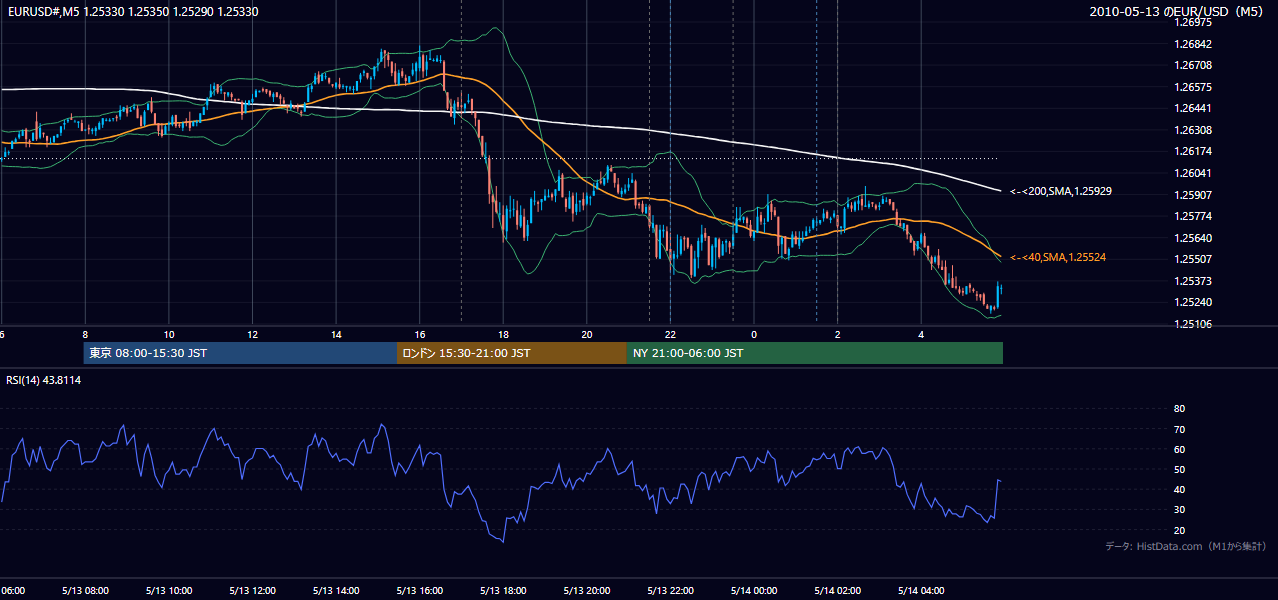Click RSI level 50 on scale
Image resolution: width=1278 pixels, height=600 pixels.
tap(1179, 469)
